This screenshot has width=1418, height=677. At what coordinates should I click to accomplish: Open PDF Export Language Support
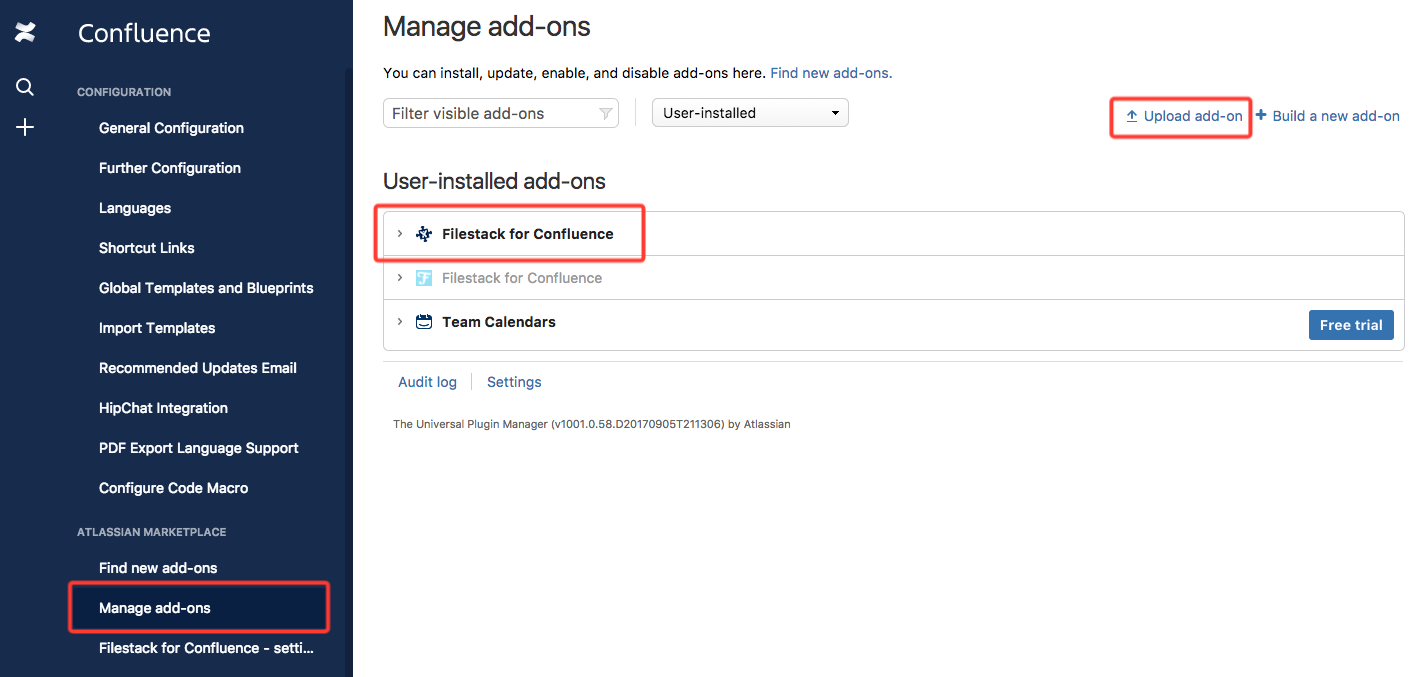[199, 448]
